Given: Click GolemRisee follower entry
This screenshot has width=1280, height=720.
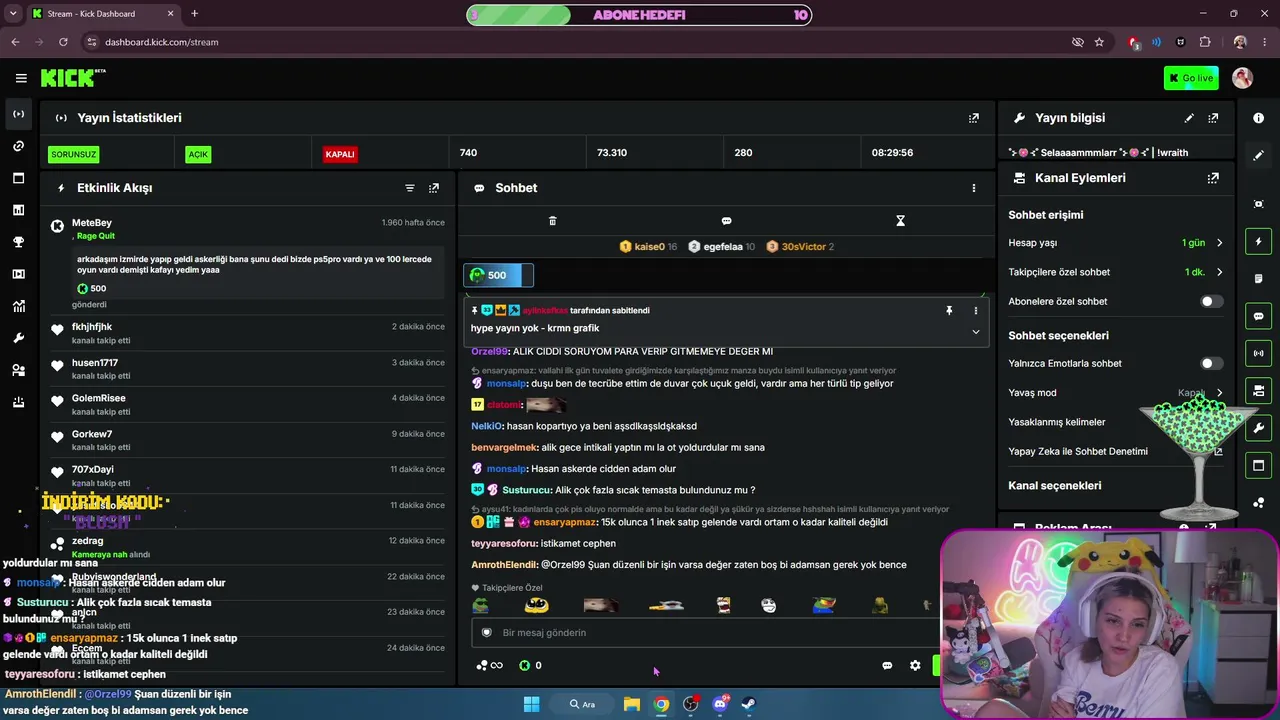Looking at the screenshot, I should (248, 404).
